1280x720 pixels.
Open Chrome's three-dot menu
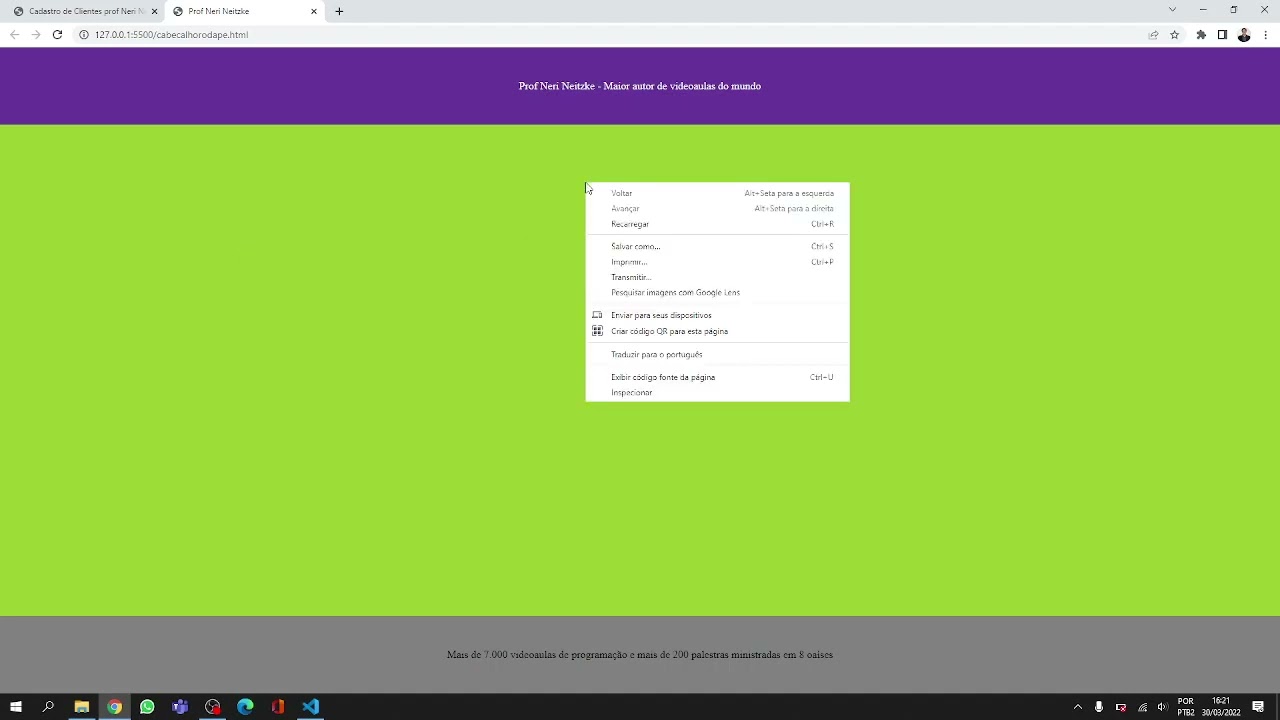pyautogui.click(x=1266, y=34)
